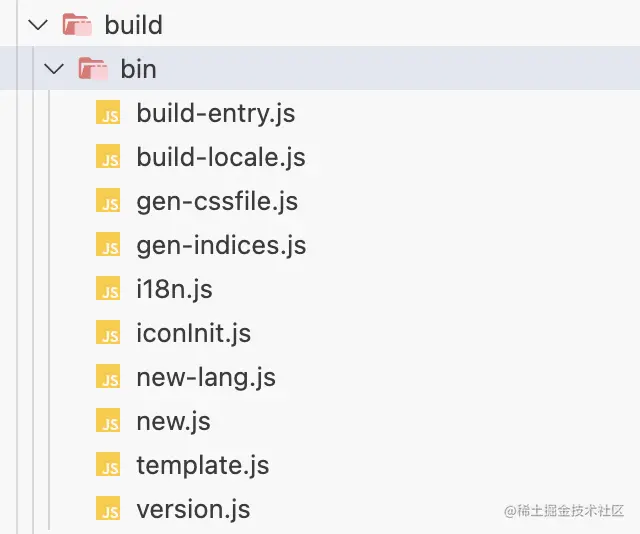Select the build folder label
The image size is (640, 534).
[x=133, y=25]
